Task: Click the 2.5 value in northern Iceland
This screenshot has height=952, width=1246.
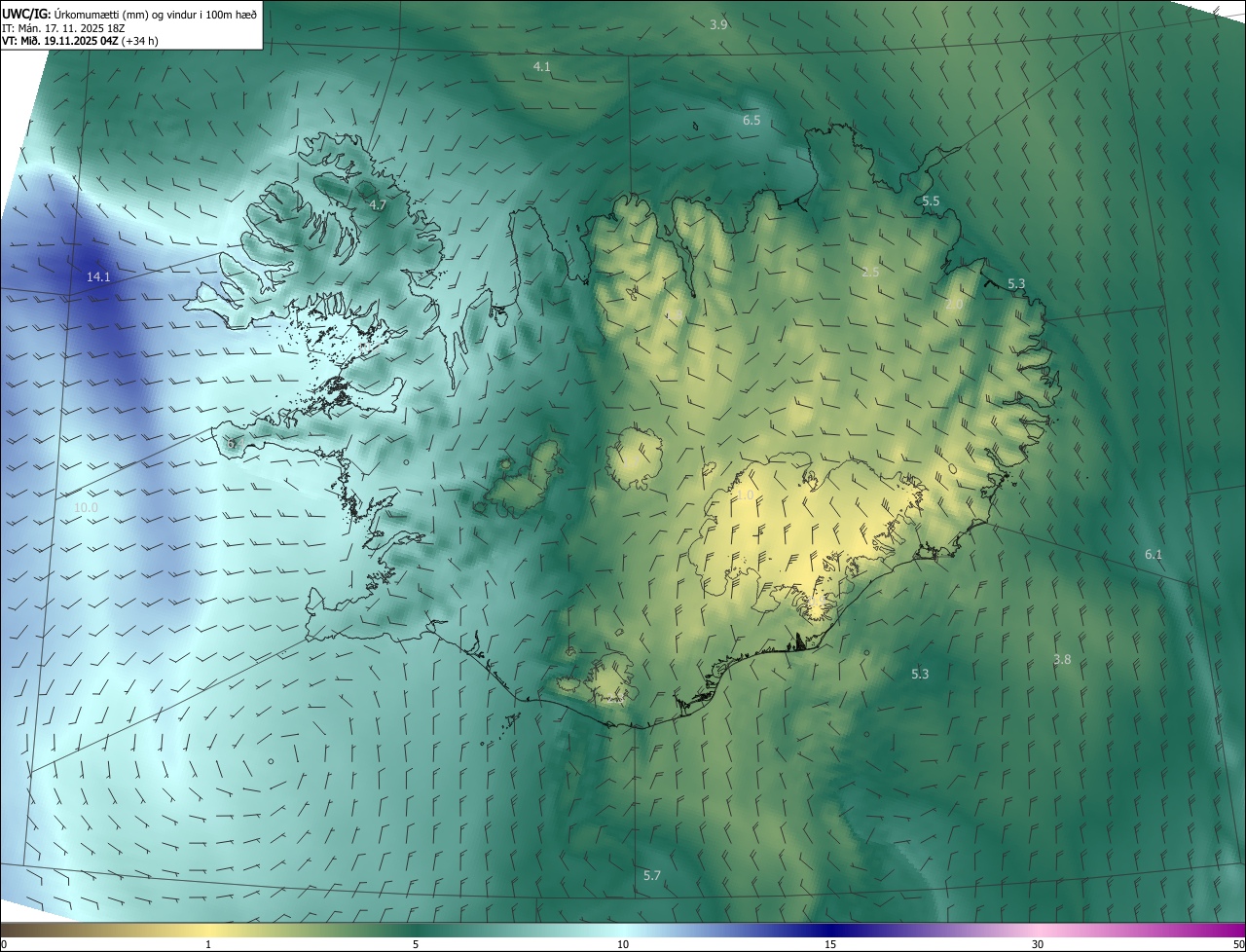Action: 870,273
